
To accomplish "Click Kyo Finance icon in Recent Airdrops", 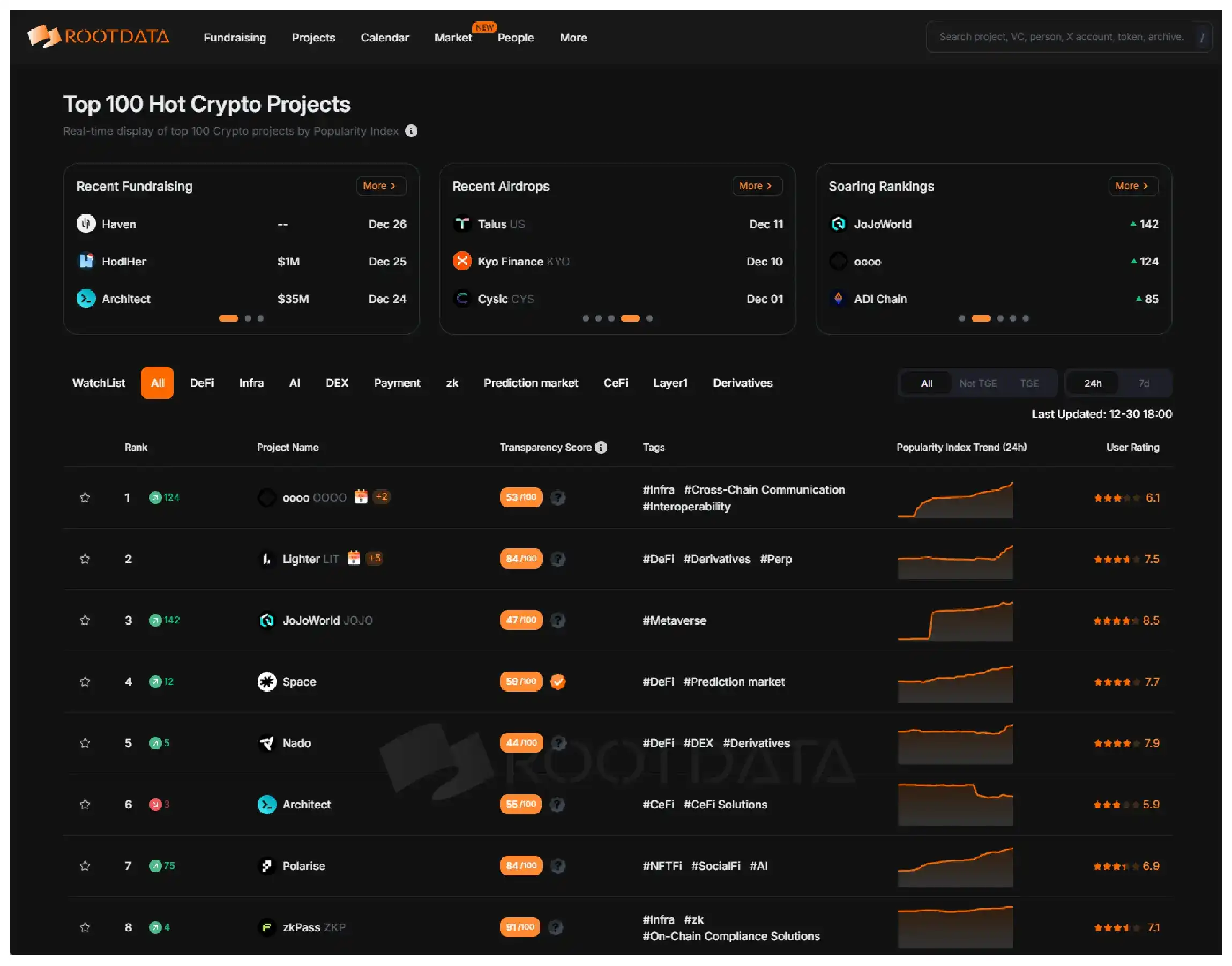I will [x=462, y=261].
